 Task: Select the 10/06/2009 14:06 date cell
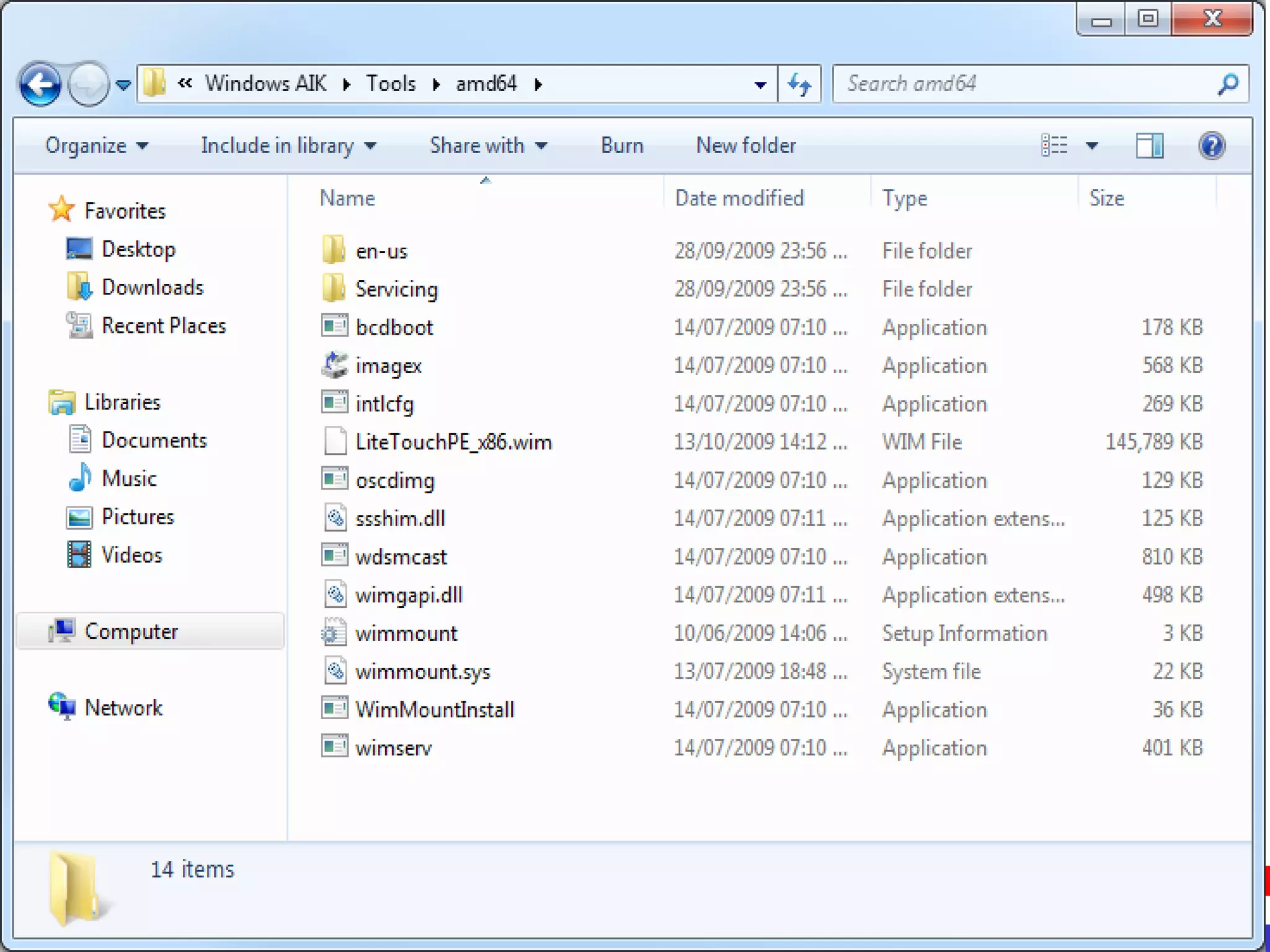(760, 633)
